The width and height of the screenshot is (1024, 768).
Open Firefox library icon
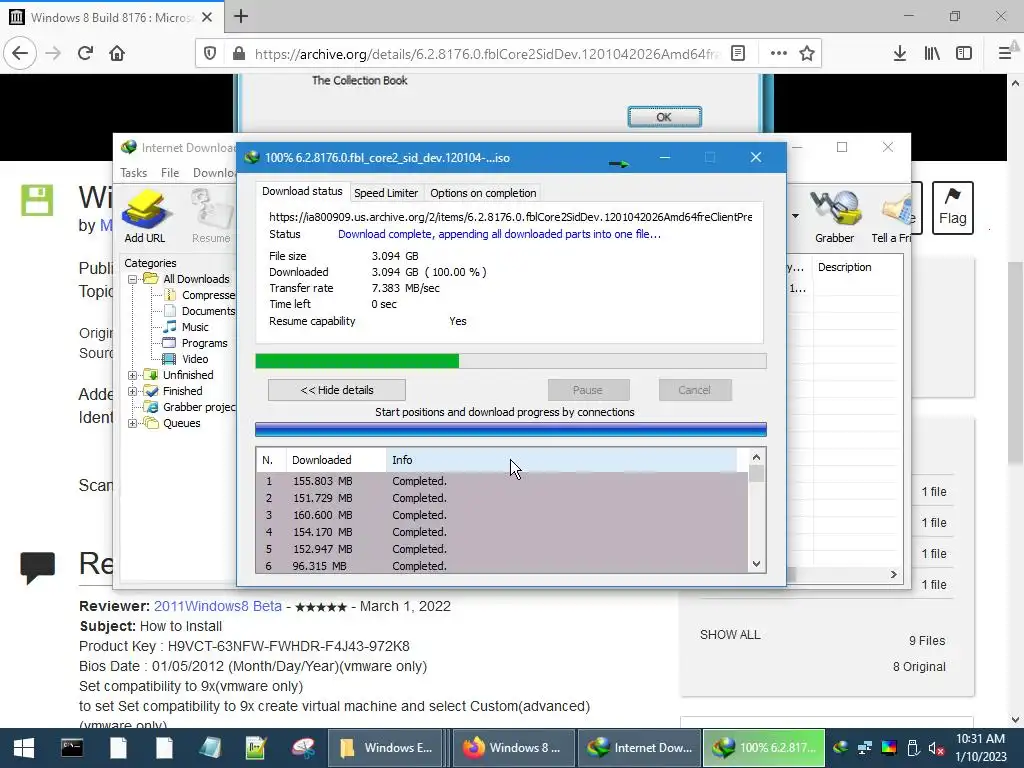tap(932, 53)
